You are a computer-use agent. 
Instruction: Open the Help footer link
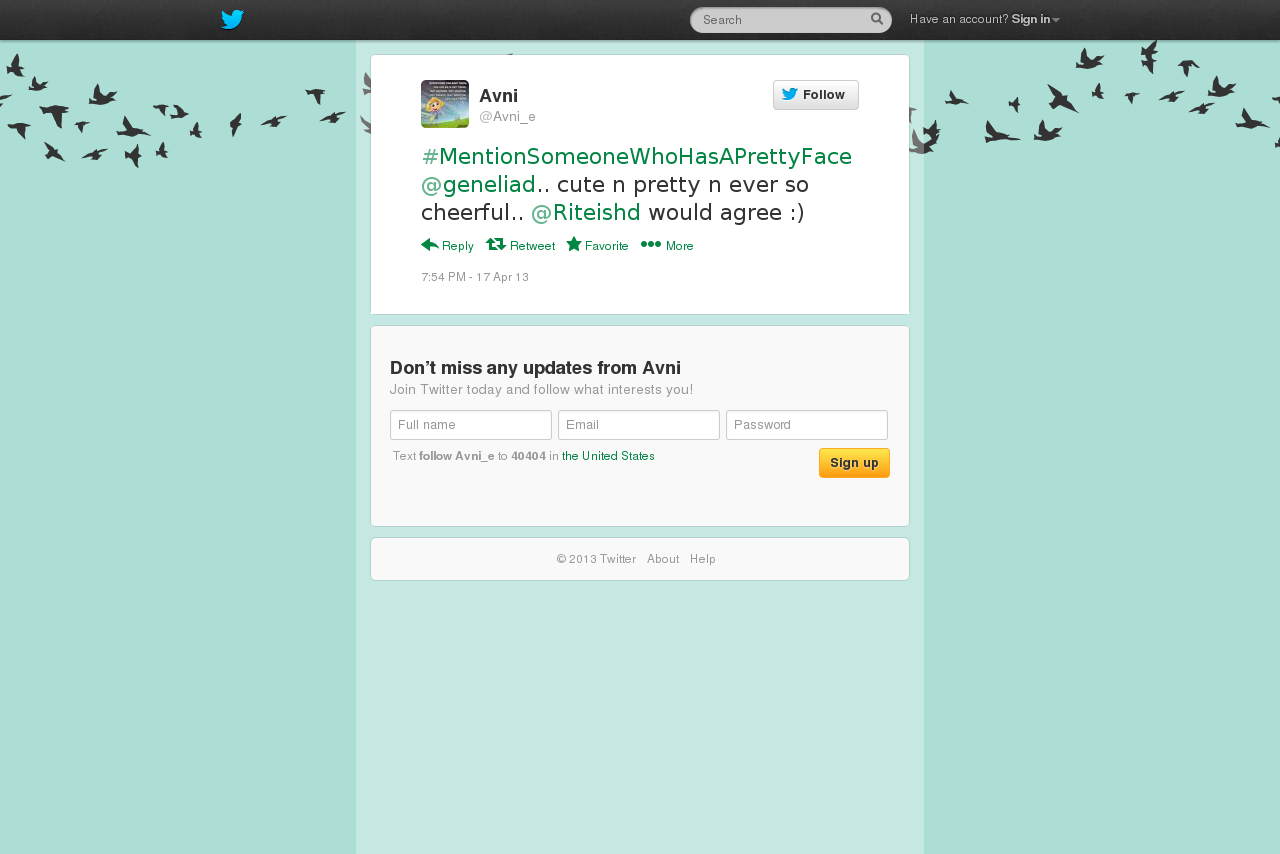[703, 559]
